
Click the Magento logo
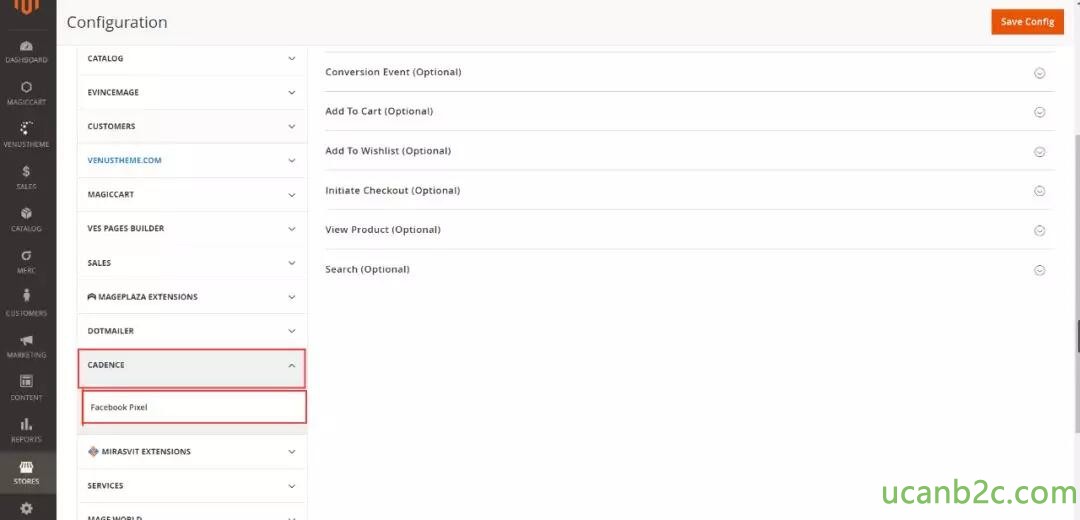point(28,8)
